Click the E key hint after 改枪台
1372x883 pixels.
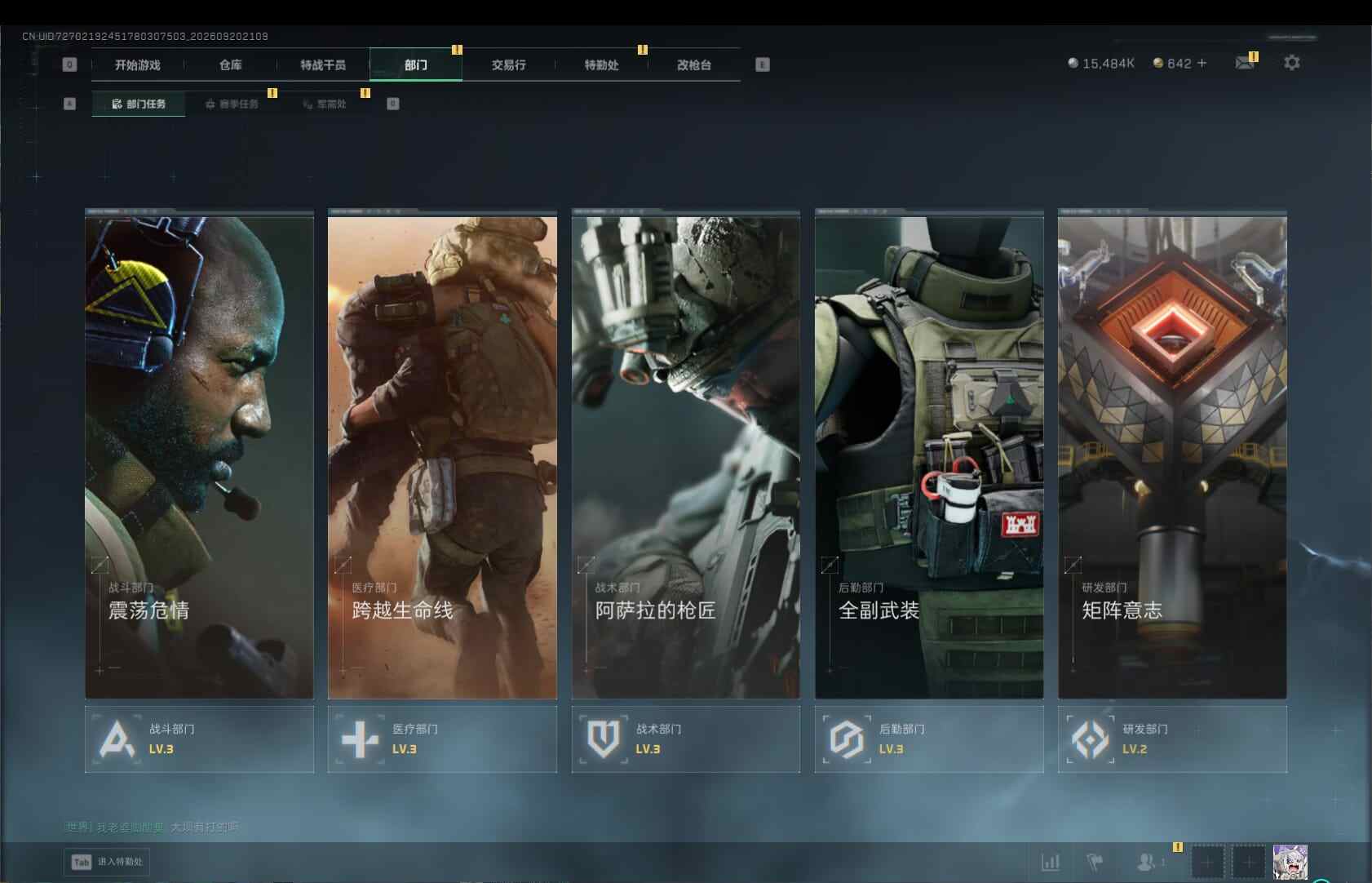pyautogui.click(x=763, y=64)
